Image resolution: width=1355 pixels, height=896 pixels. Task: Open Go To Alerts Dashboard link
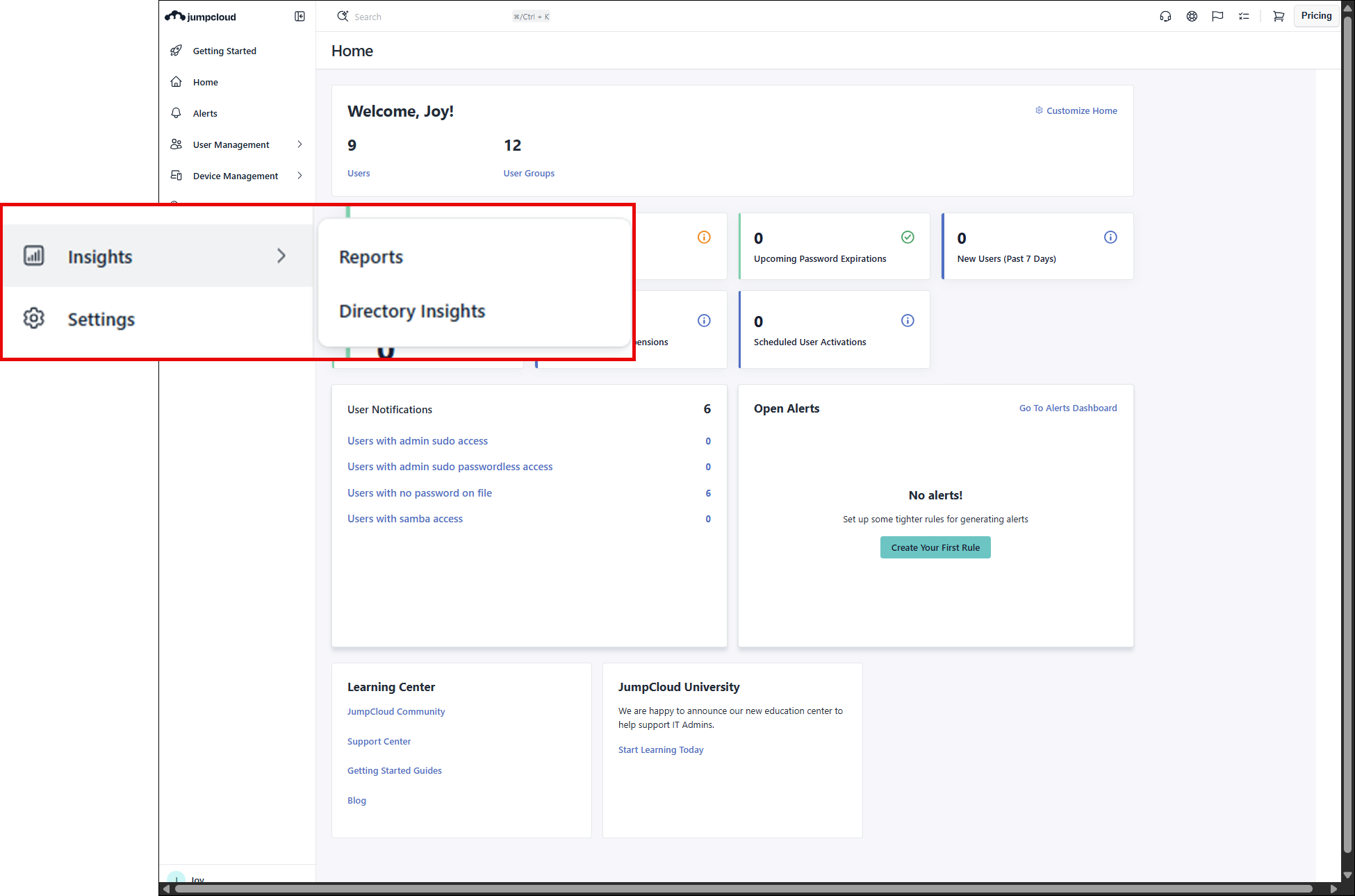click(1067, 408)
